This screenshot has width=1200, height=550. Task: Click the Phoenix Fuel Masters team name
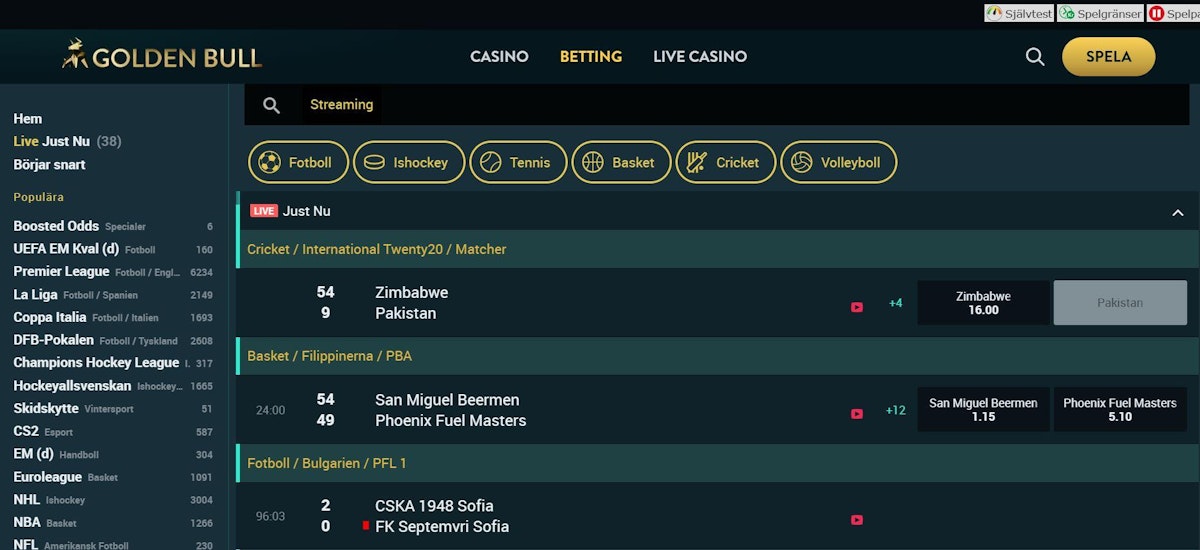[x=450, y=421]
